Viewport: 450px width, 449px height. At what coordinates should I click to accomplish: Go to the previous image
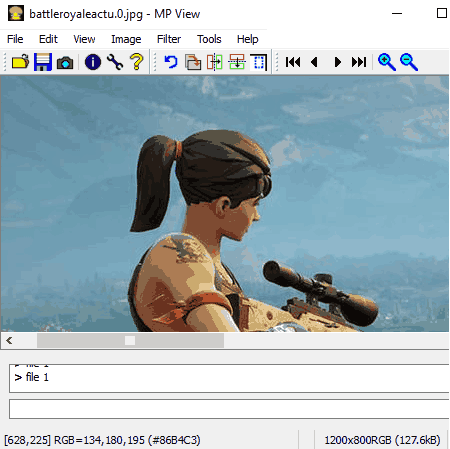[x=314, y=62]
